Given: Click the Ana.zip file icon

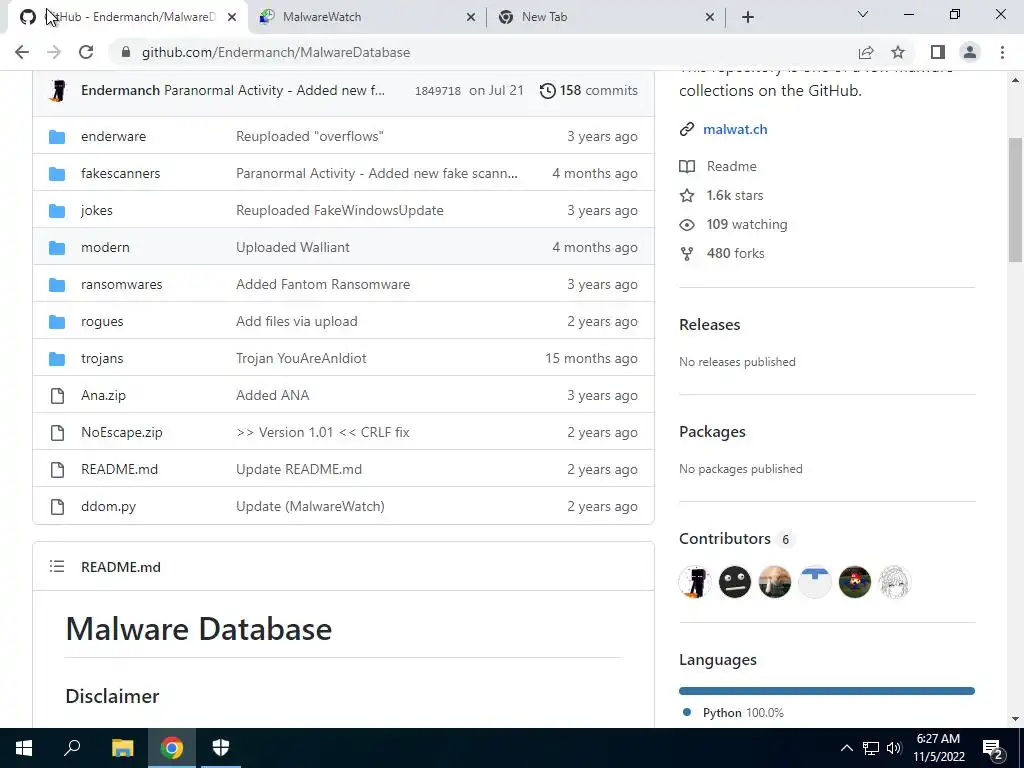Looking at the screenshot, I should pos(57,395).
